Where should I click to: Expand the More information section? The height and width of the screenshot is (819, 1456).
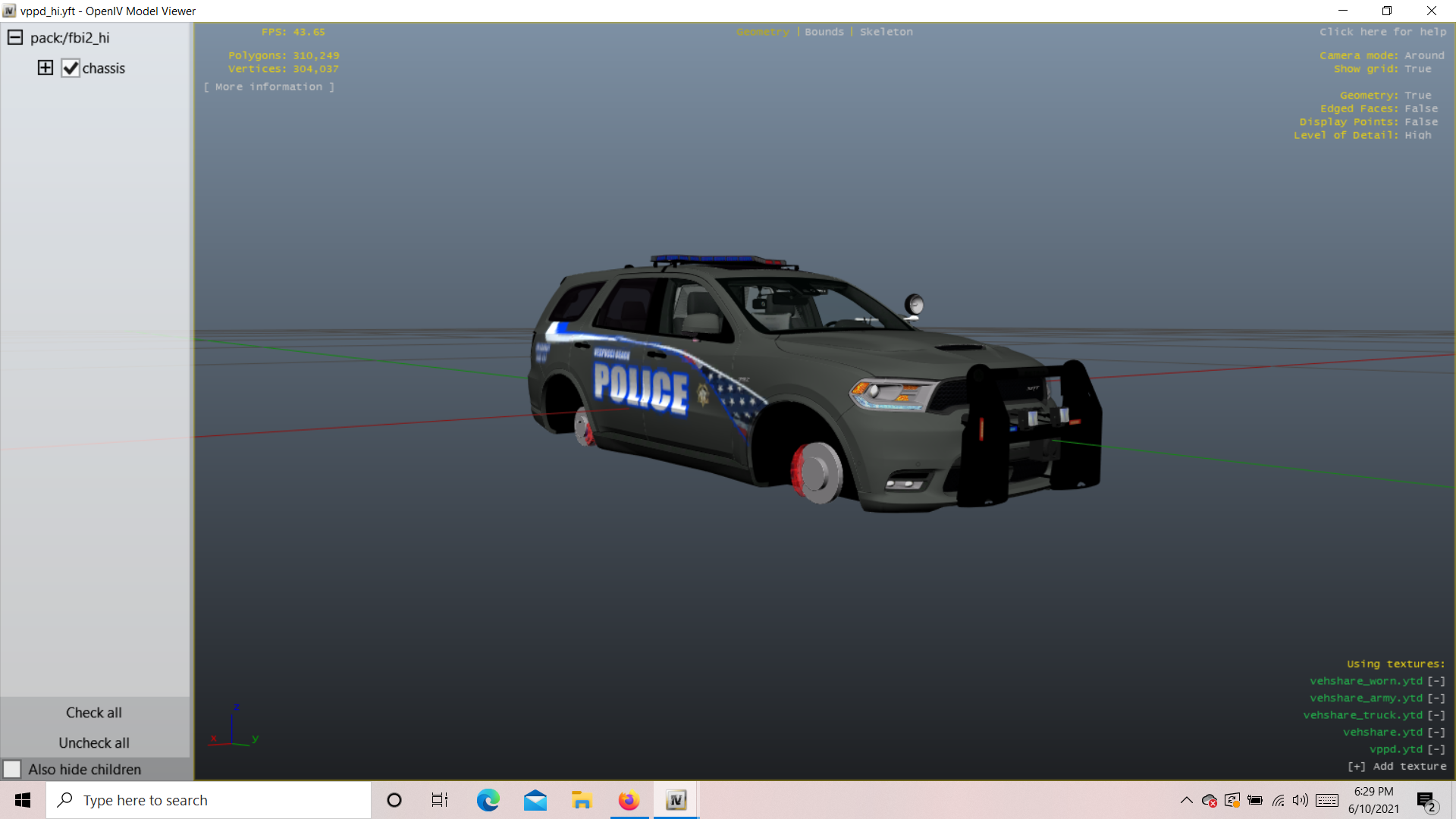[269, 87]
